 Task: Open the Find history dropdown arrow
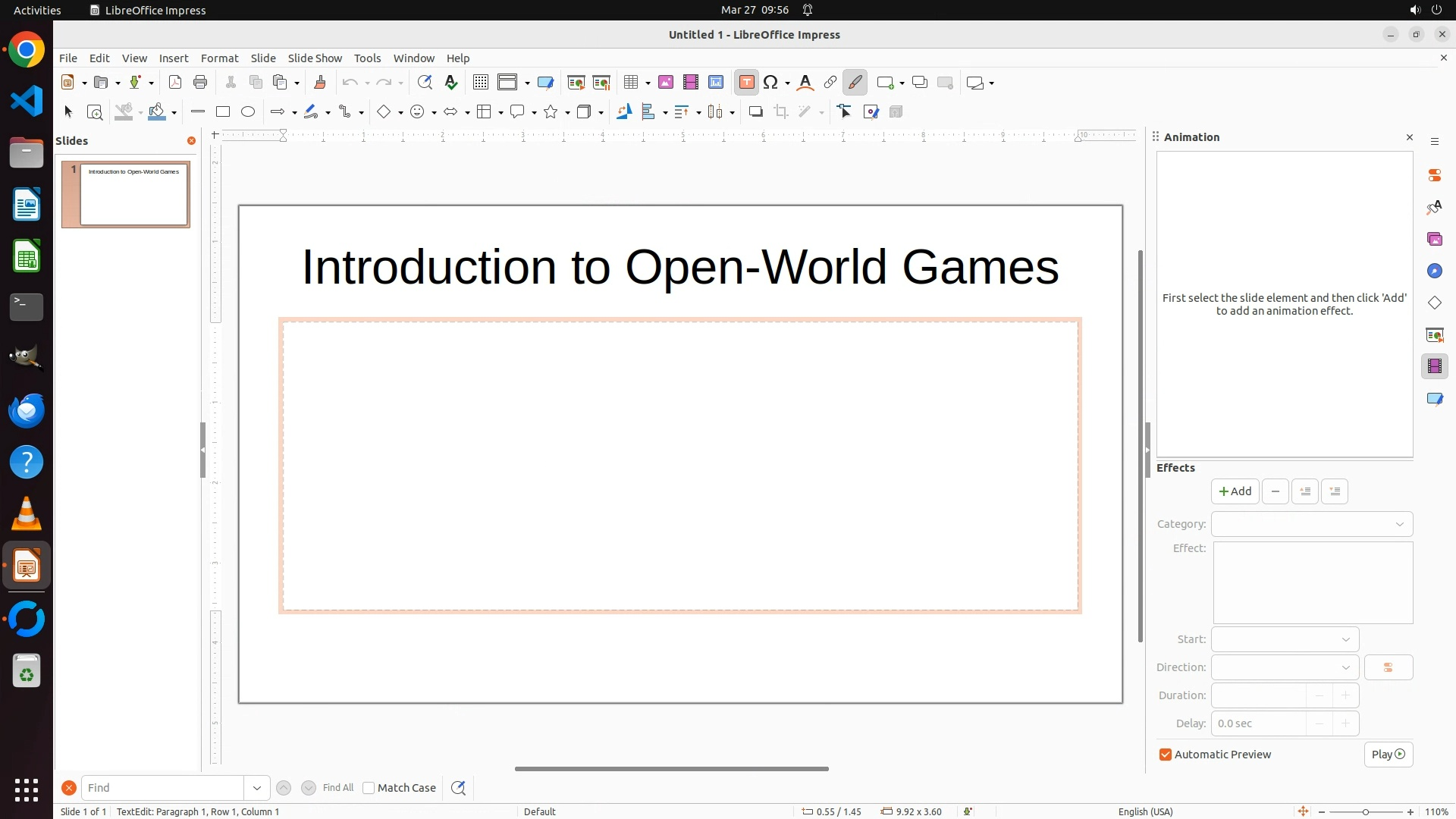tap(257, 788)
